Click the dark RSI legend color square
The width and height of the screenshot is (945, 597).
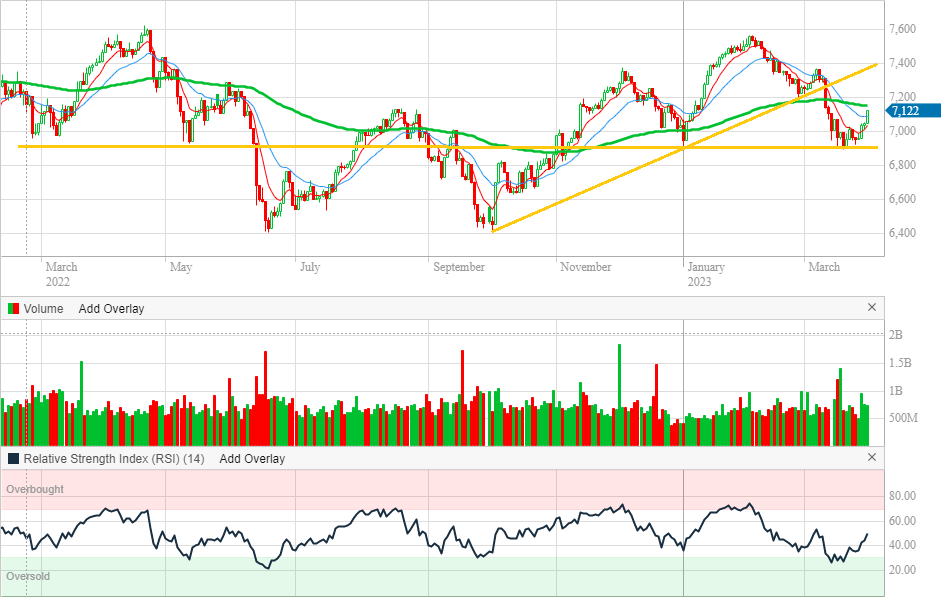[x=13, y=459]
